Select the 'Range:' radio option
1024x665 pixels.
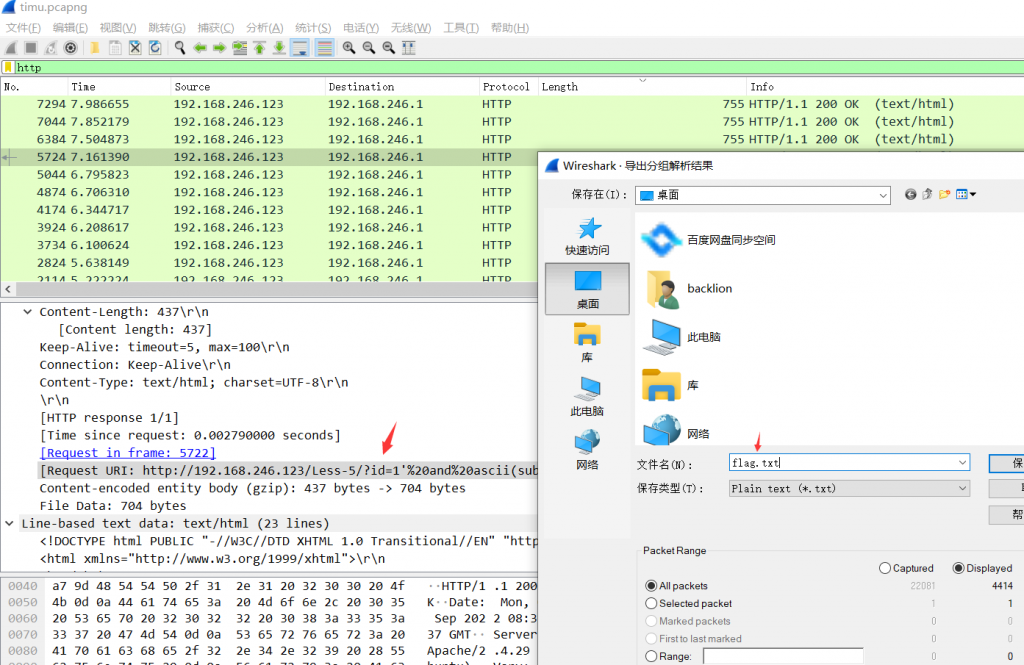point(652,656)
